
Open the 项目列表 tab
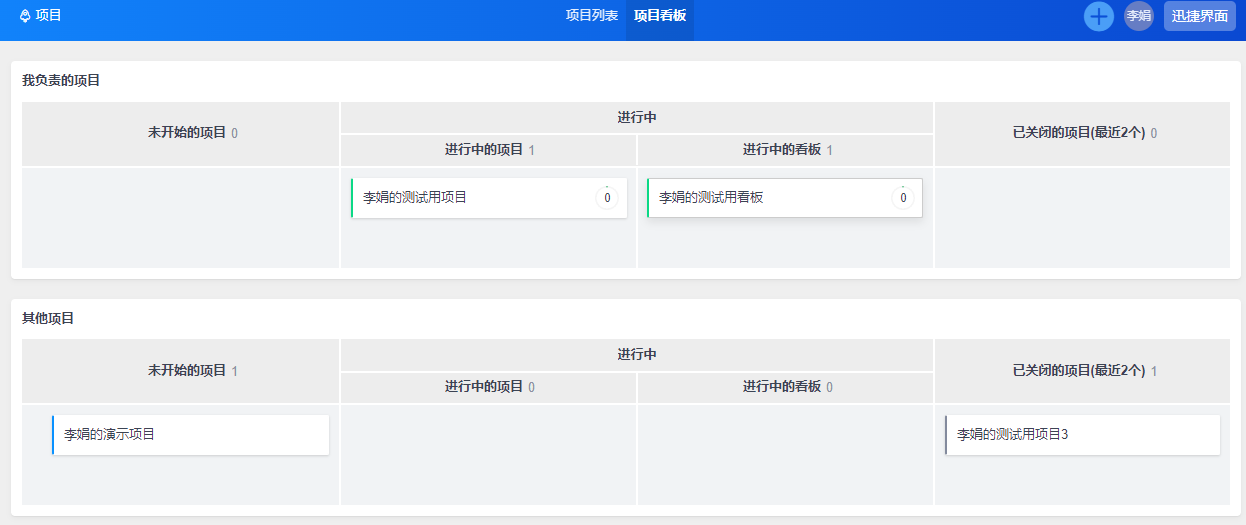[x=592, y=16]
